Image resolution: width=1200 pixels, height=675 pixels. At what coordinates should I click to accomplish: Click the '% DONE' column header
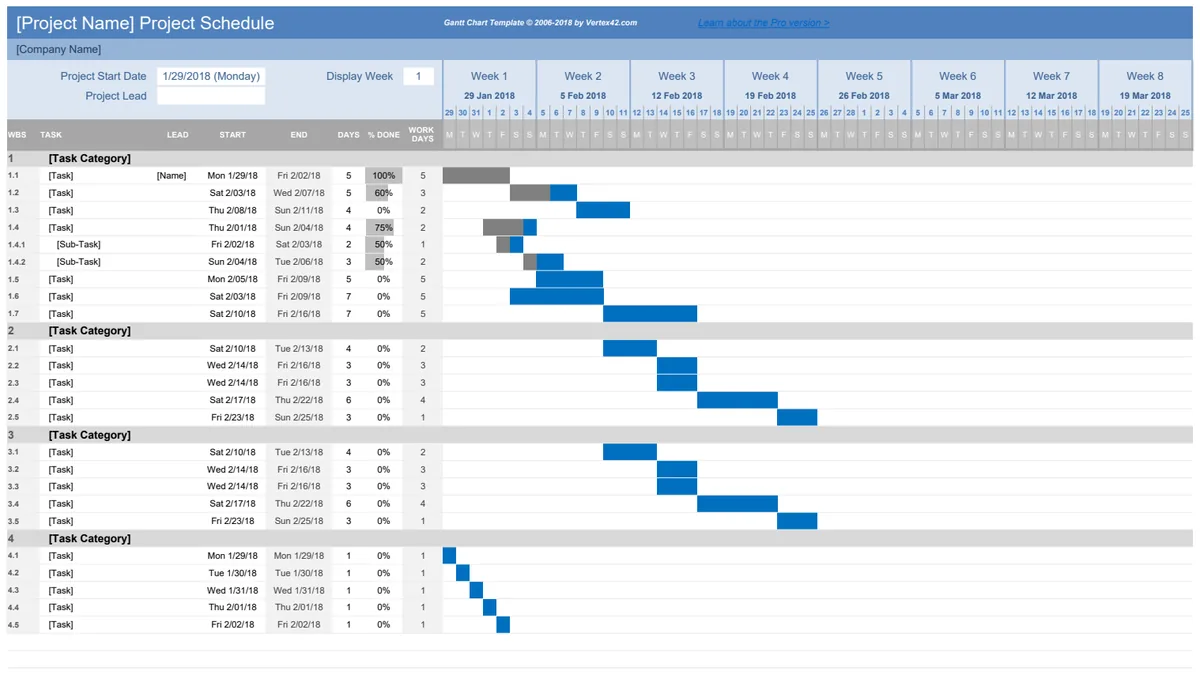383,134
